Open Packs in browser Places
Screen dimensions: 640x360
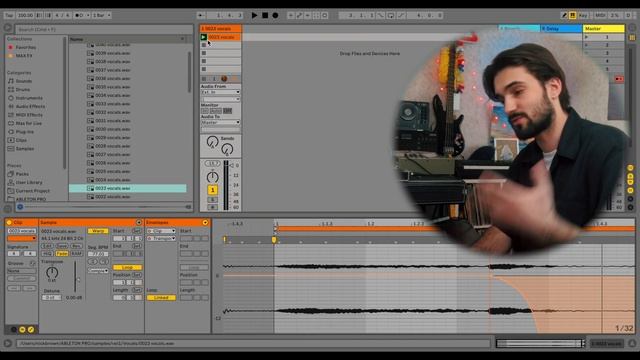22,174
